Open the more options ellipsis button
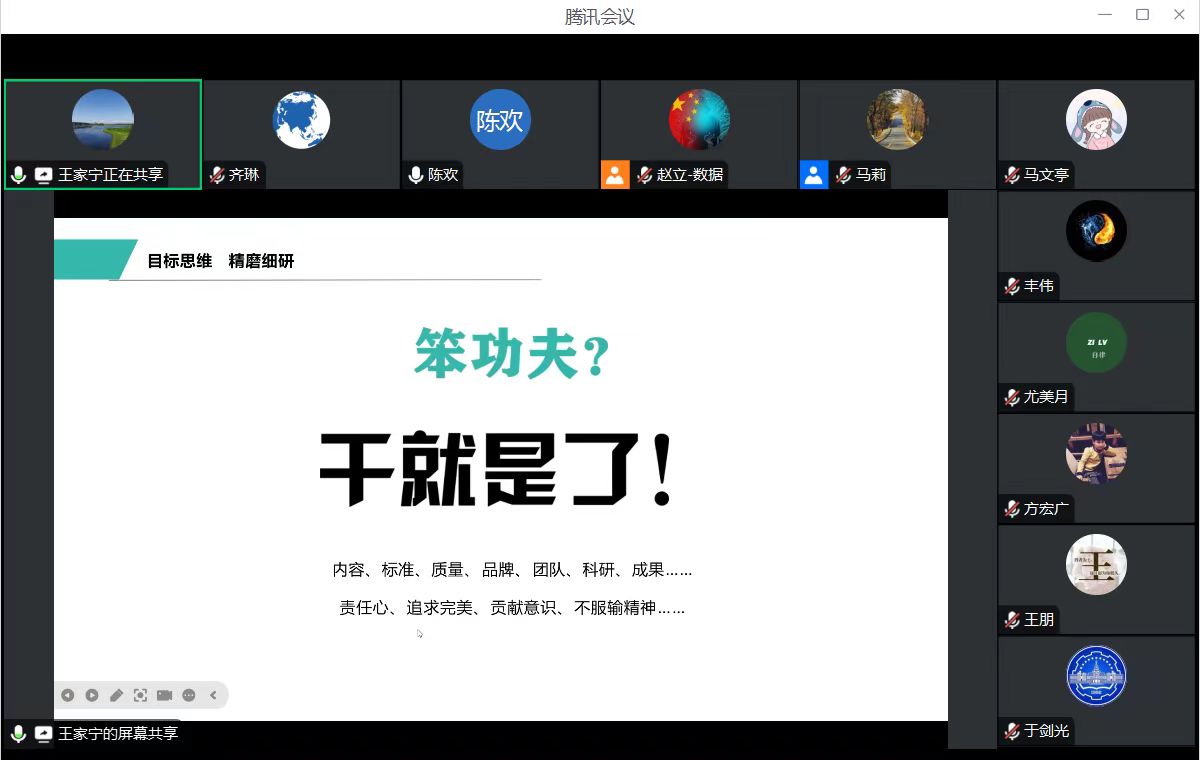Image resolution: width=1200 pixels, height=760 pixels. point(188,695)
